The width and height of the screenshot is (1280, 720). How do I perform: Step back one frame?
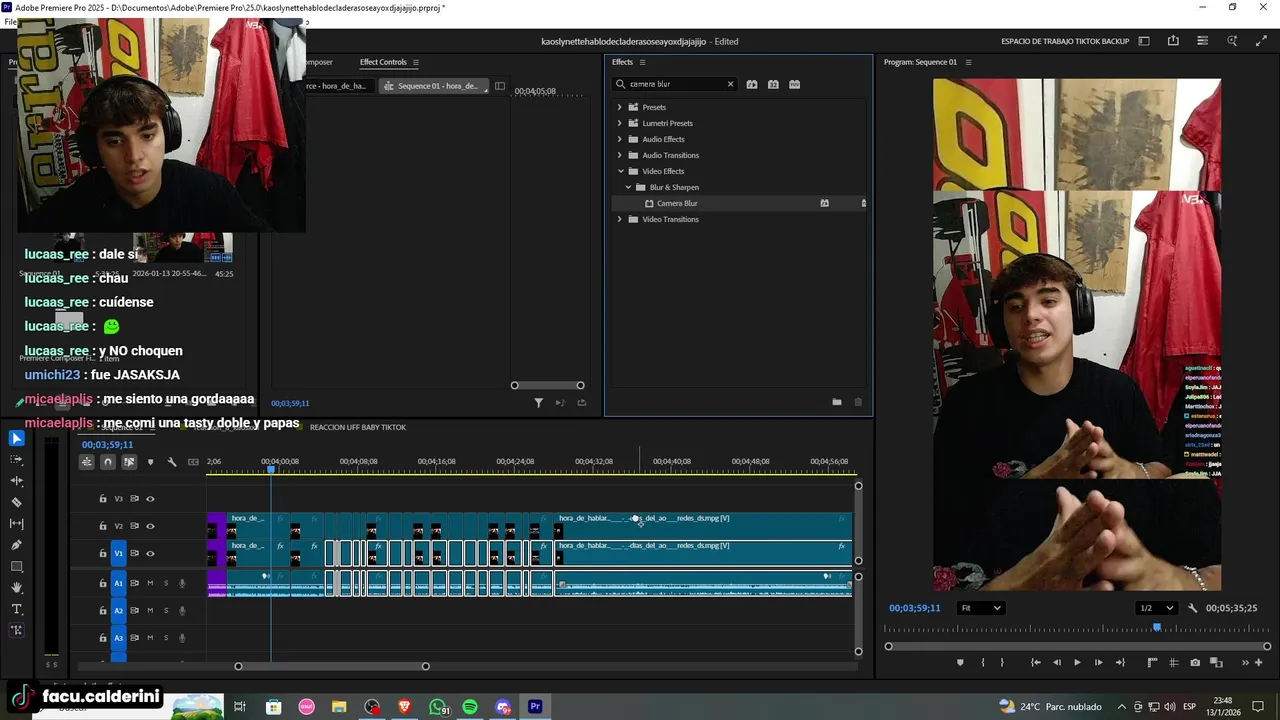1056,662
